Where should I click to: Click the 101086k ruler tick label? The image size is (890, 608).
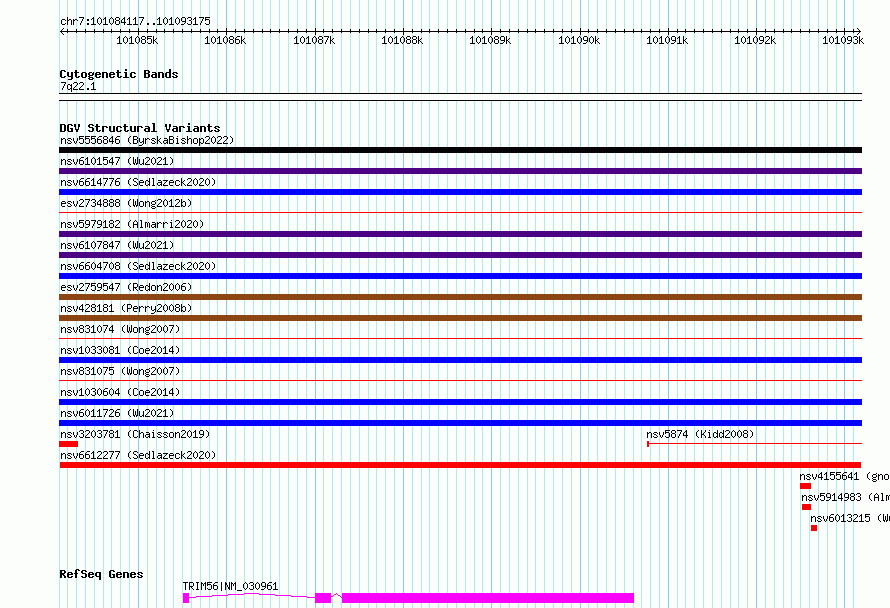pos(225,40)
